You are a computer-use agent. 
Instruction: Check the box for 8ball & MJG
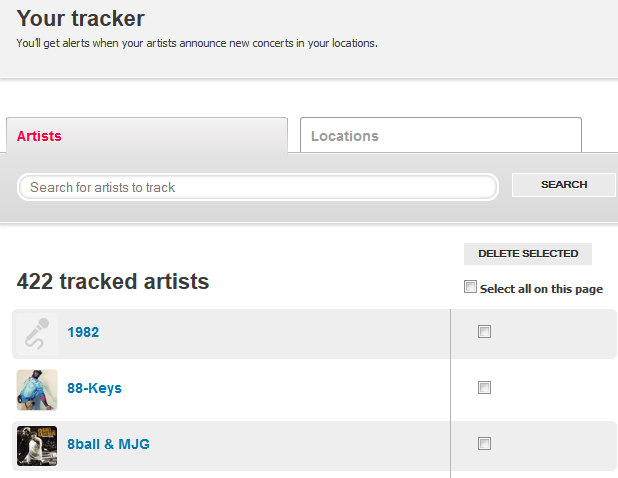[484, 444]
